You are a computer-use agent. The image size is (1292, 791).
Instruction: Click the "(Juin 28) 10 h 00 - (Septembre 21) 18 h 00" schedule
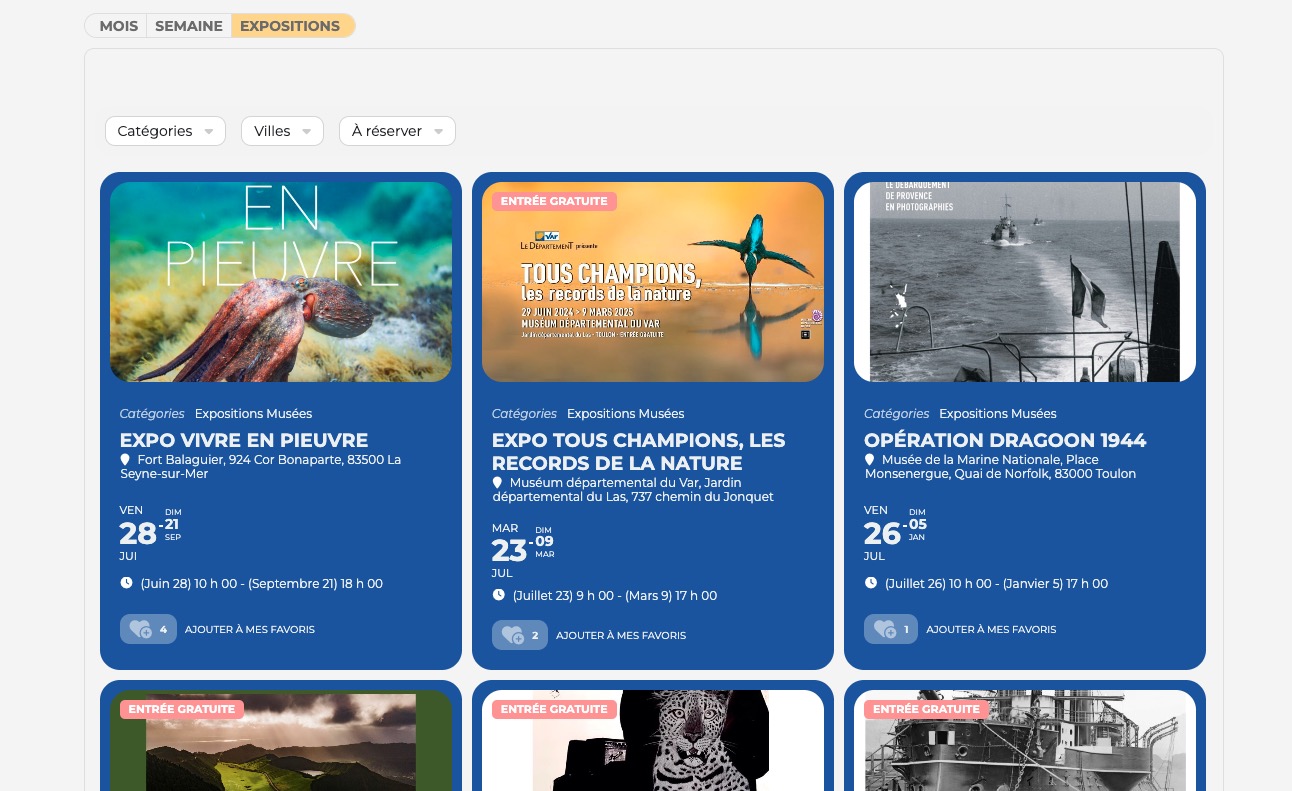pos(262,584)
